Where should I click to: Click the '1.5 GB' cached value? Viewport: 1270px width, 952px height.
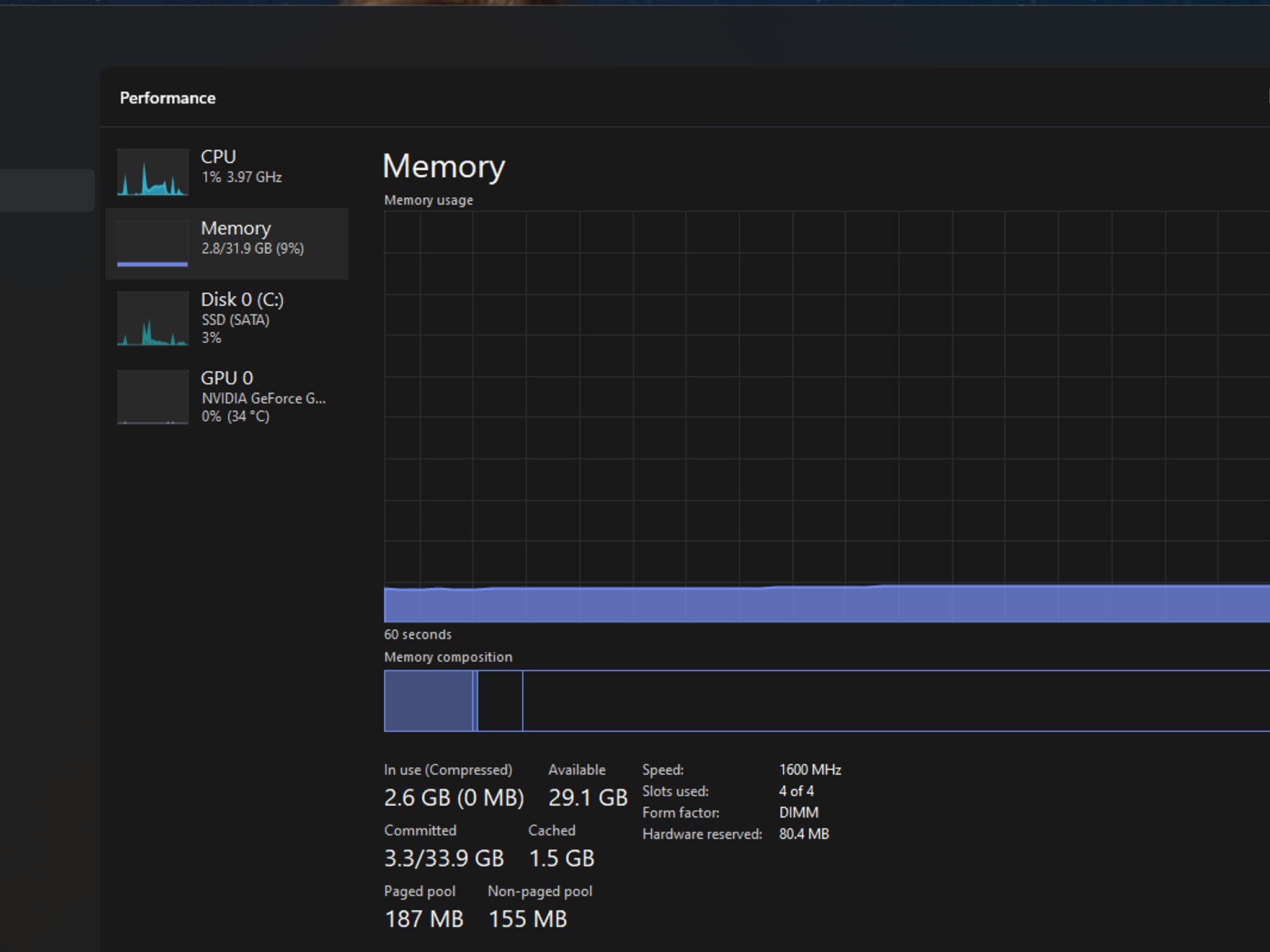(561, 858)
